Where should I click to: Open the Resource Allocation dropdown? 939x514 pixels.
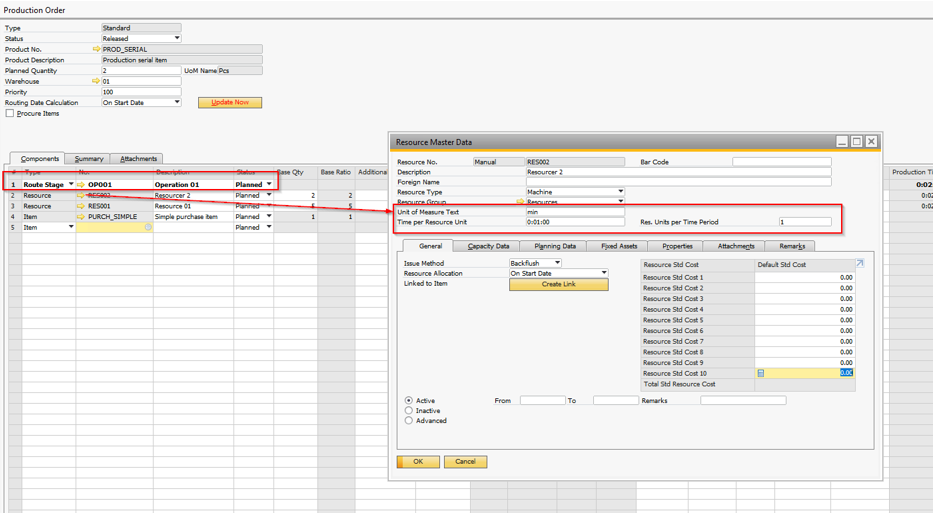[x=604, y=273]
